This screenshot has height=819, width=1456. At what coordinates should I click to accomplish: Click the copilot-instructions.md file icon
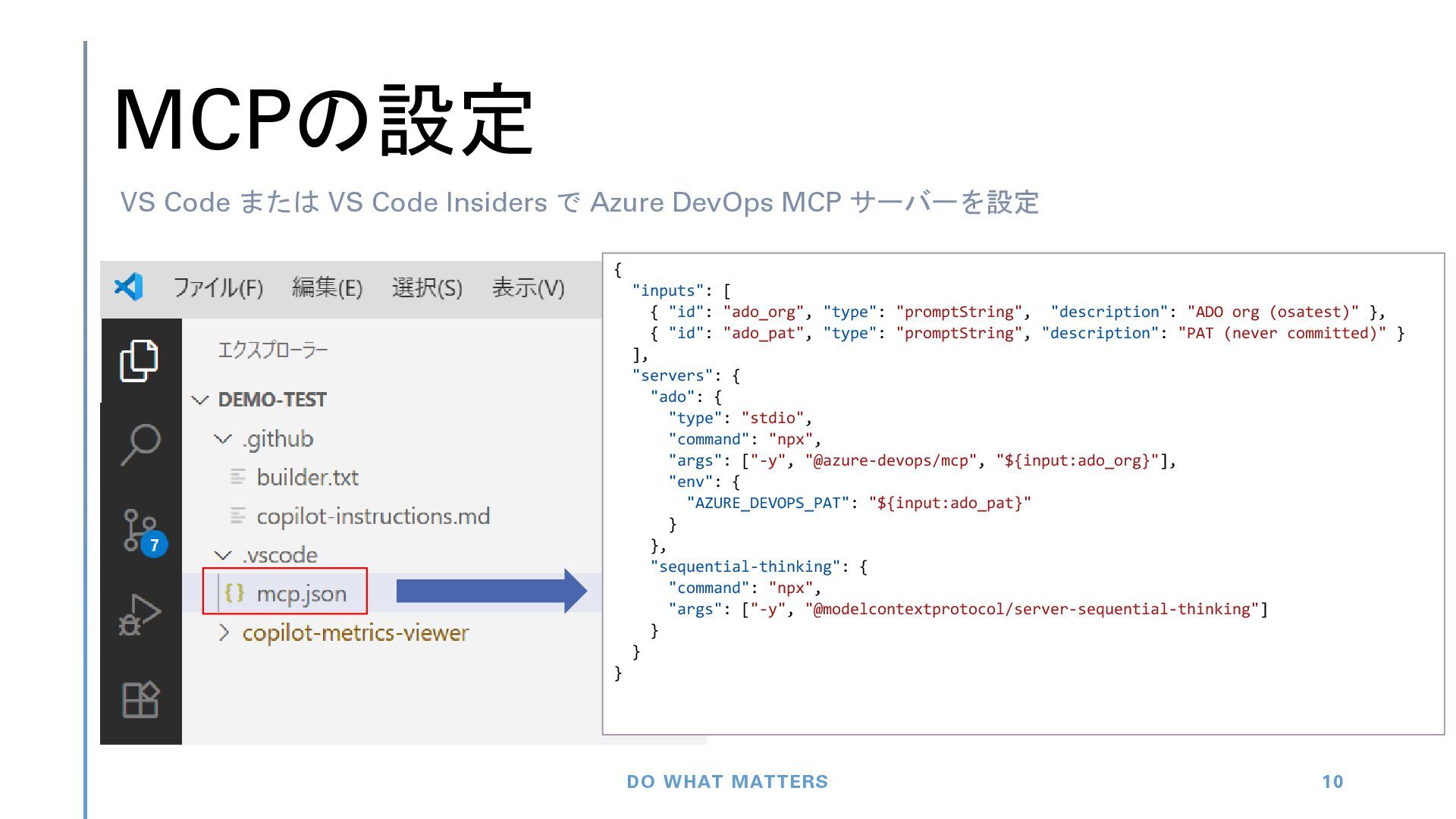click(237, 516)
